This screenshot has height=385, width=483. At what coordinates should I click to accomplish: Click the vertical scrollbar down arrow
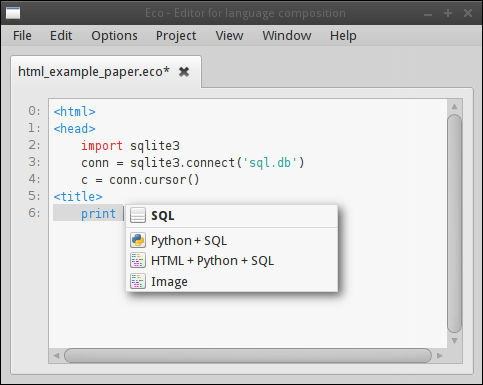click(x=454, y=341)
